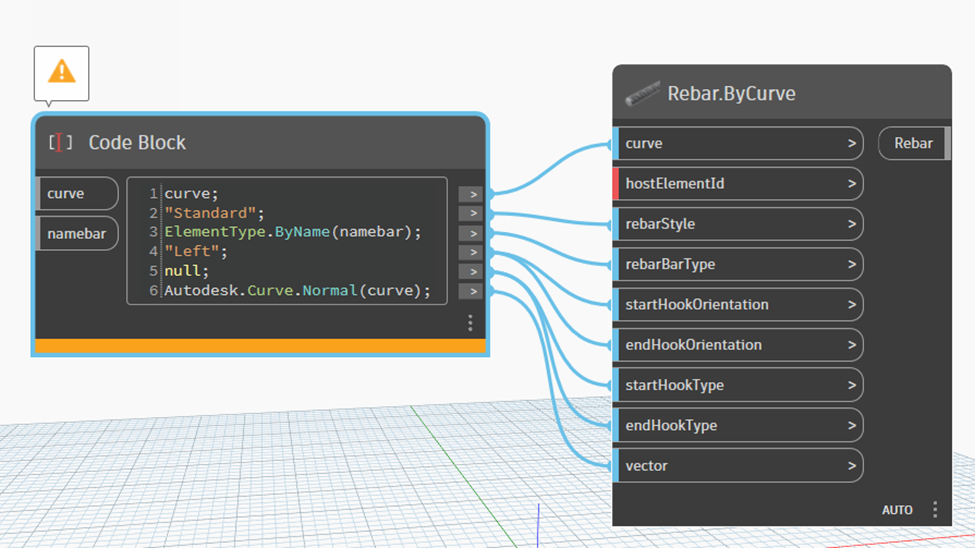The image size is (975, 548).
Task: Select the curve input port on Rebar.ByCurve
Action: coord(738,143)
